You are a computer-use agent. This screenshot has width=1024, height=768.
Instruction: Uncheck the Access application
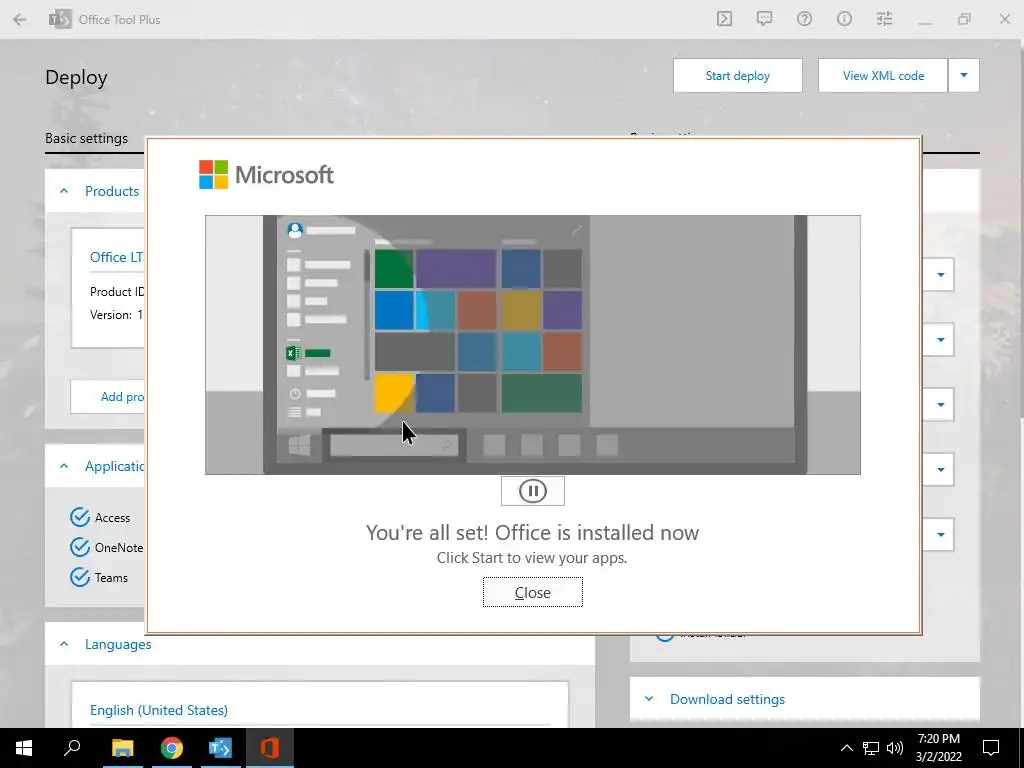80,517
